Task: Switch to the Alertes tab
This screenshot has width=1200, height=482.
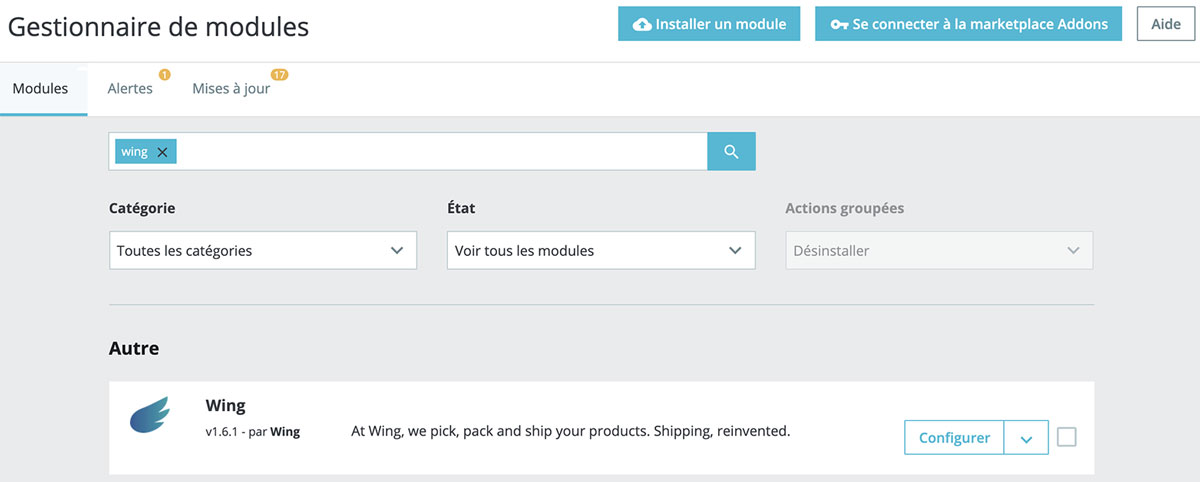Action: point(130,89)
